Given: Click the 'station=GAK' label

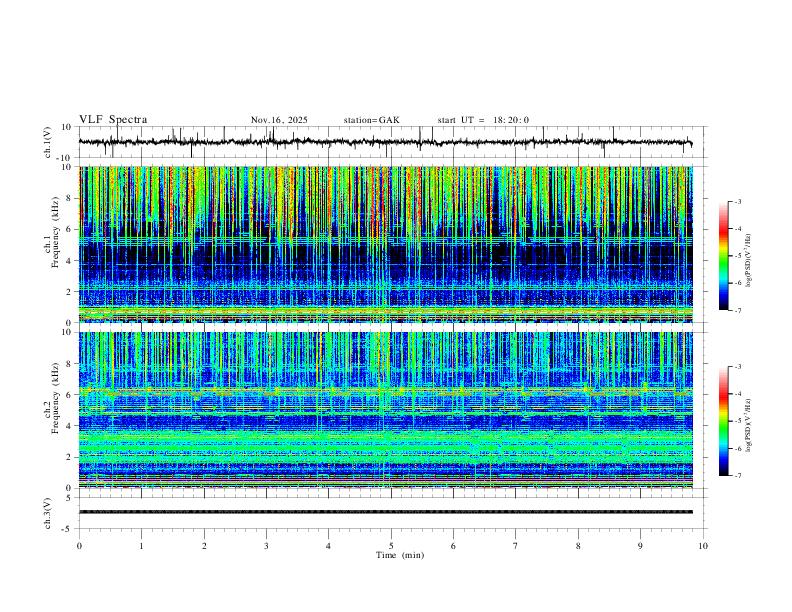Looking at the screenshot, I should point(372,120).
